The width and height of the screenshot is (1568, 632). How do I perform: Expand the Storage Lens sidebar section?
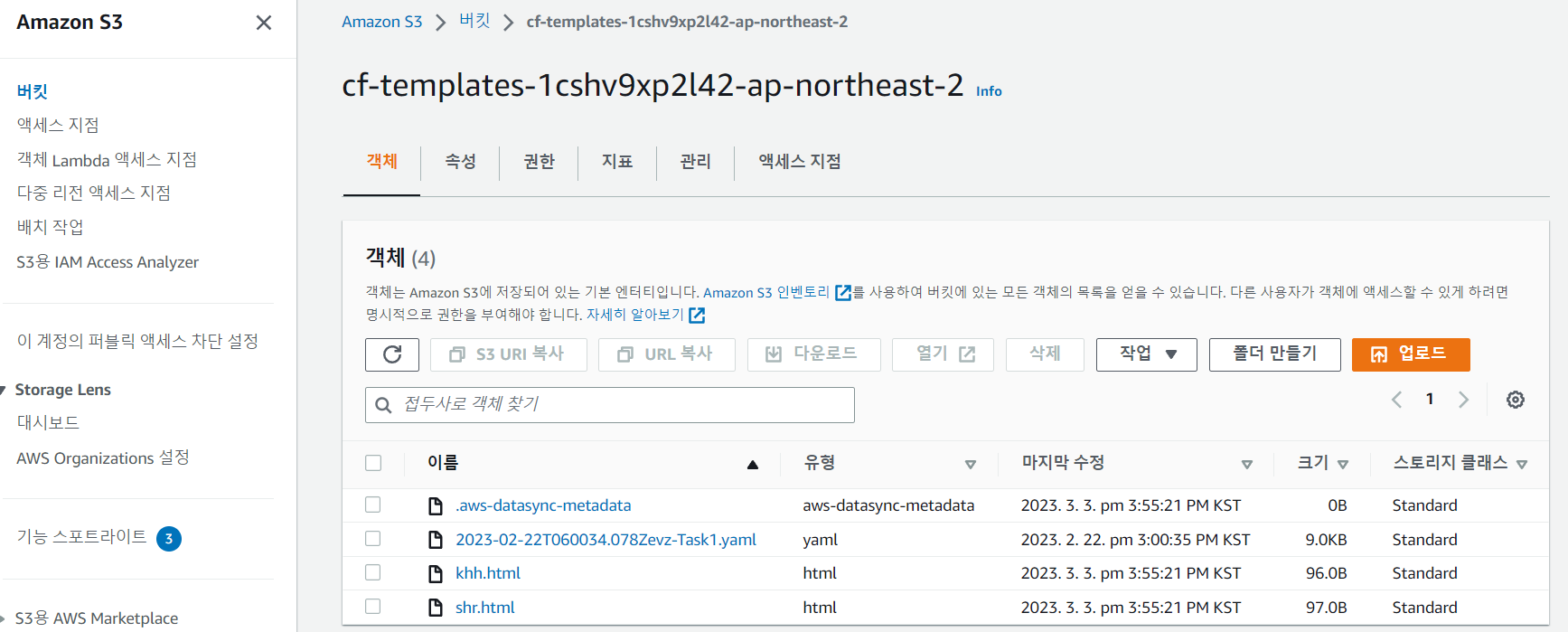[x=4, y=391]
